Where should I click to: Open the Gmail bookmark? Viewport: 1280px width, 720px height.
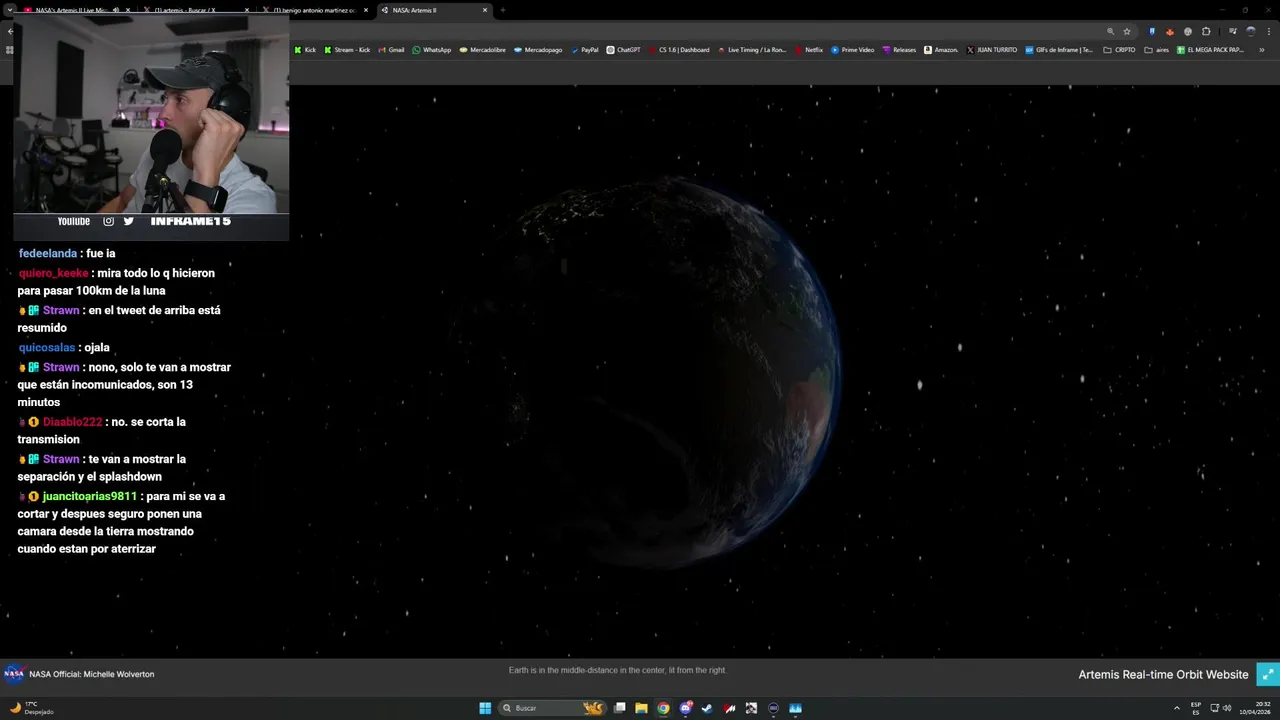391,50
